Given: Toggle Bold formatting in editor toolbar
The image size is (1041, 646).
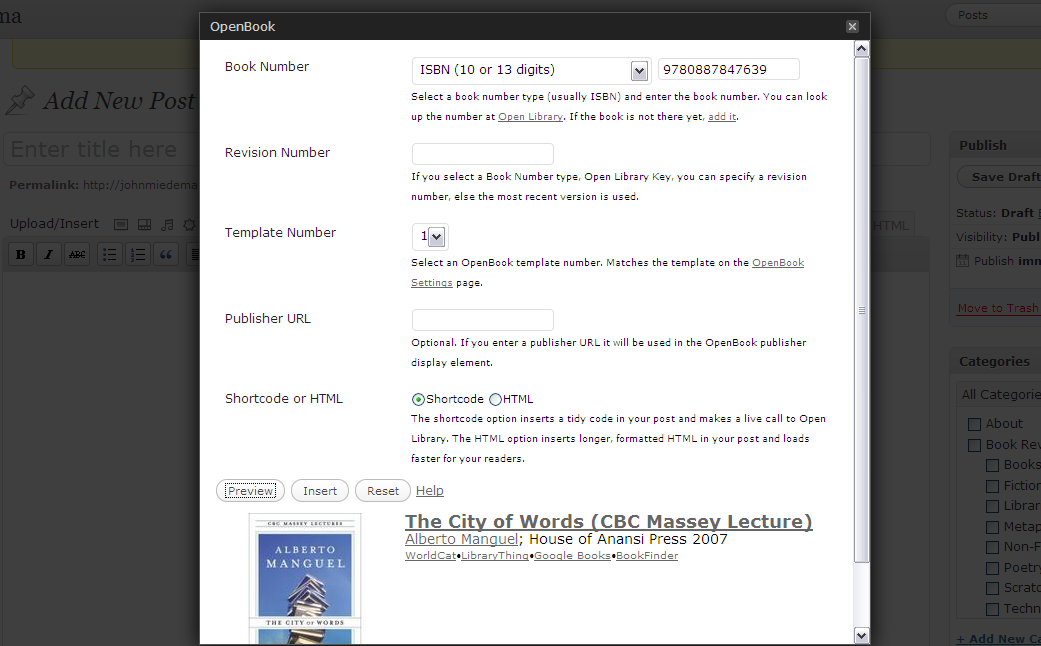Looking at the screenshot, I should tap(21, 254).
